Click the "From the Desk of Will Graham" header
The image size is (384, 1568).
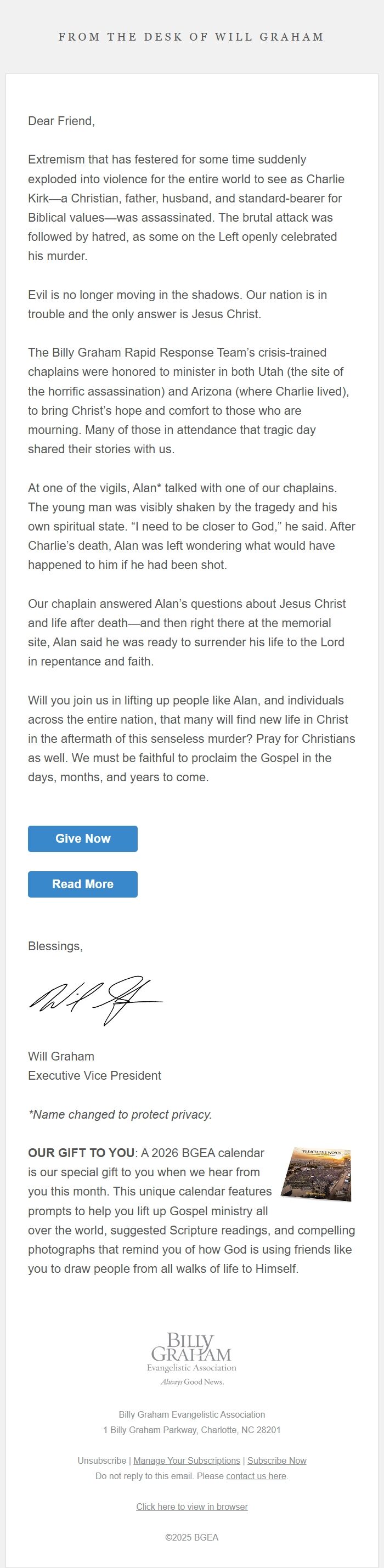(191, 37)
